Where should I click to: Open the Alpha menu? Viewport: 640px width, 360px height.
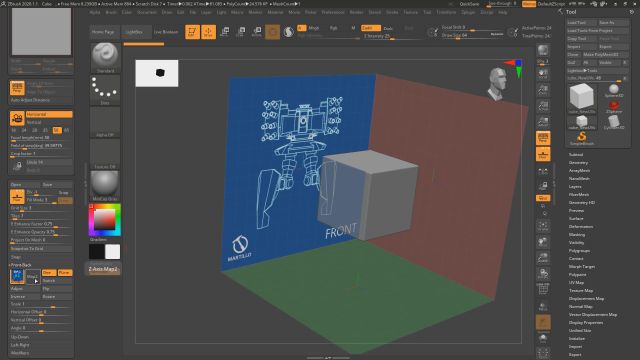tap(95, 12)
